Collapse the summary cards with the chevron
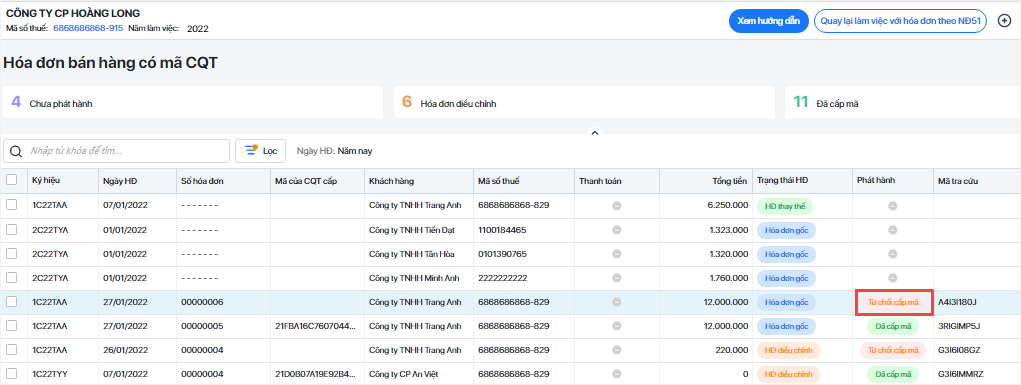 point(594,133)
